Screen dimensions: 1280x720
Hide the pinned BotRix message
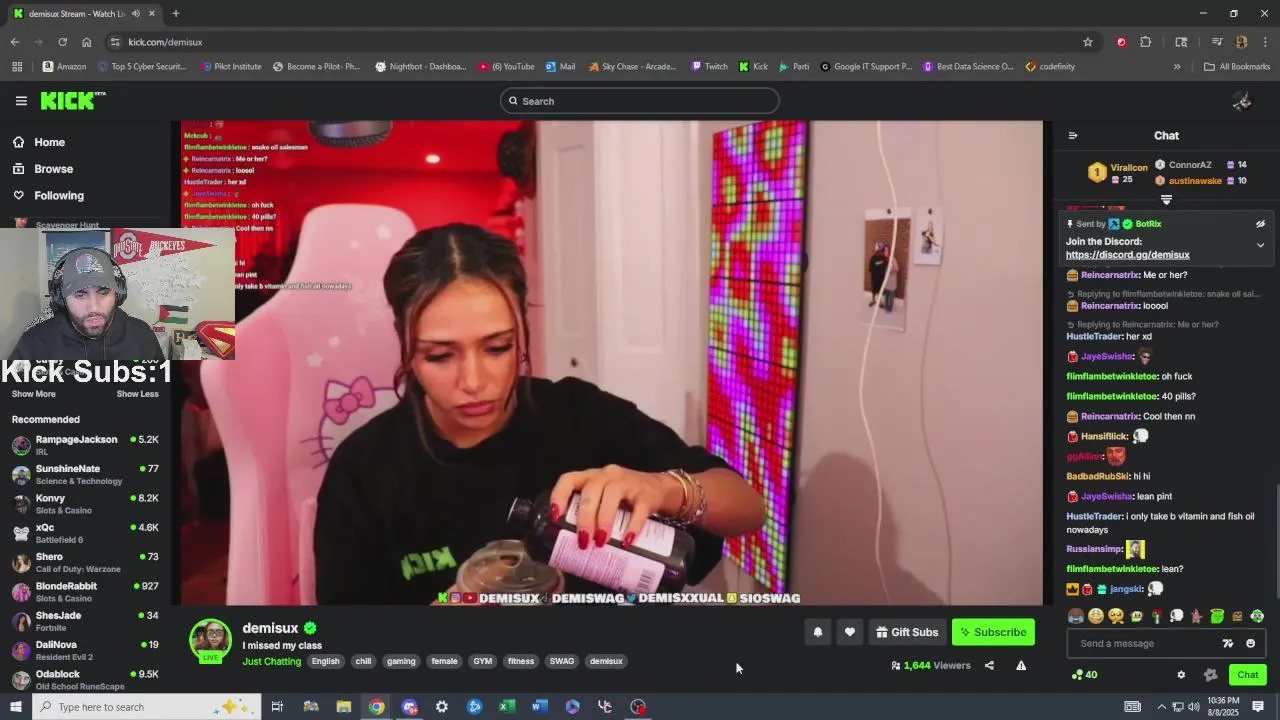tap(1260, 224)
